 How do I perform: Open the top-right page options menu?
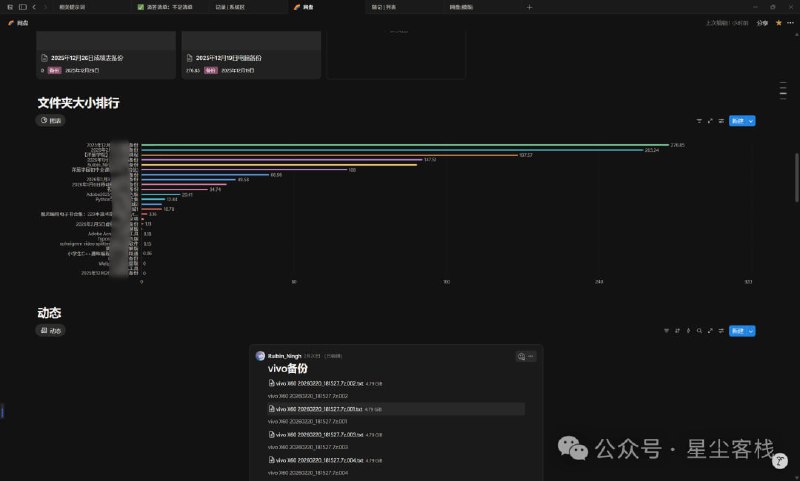pyautogui.click(x=791, y=22)
